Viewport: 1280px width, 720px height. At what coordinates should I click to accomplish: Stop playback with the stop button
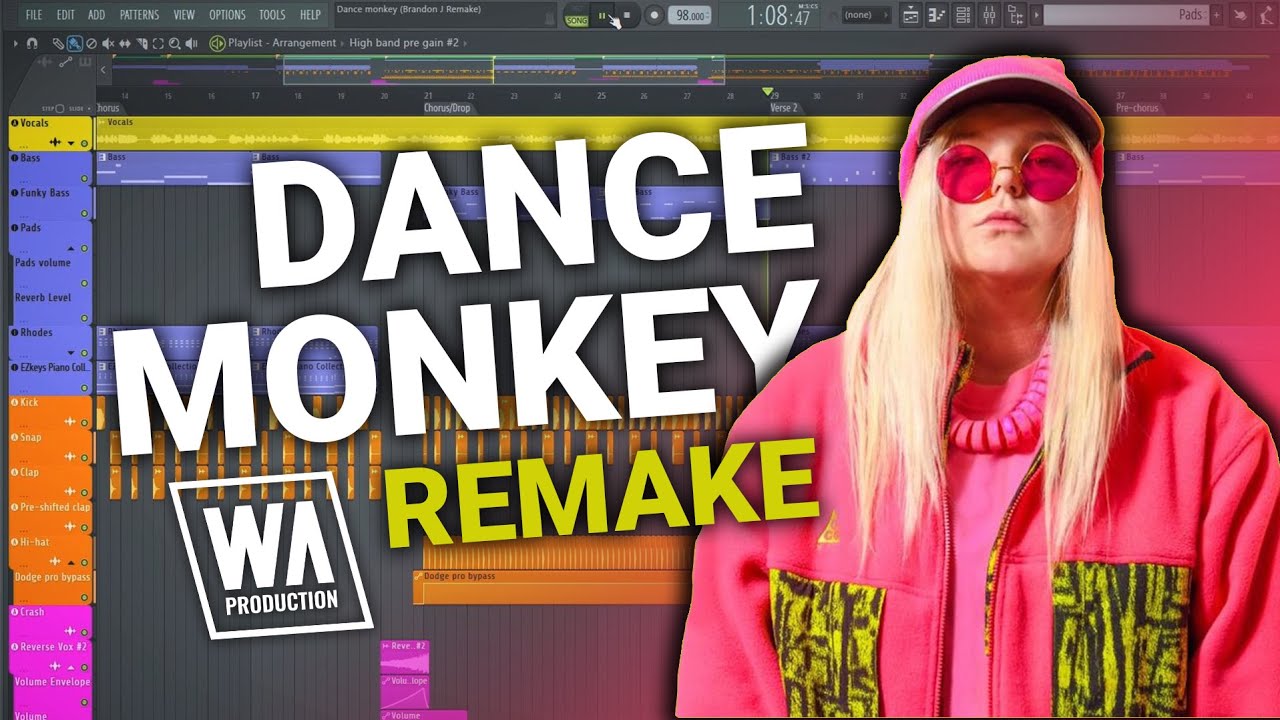pos(627,15)
